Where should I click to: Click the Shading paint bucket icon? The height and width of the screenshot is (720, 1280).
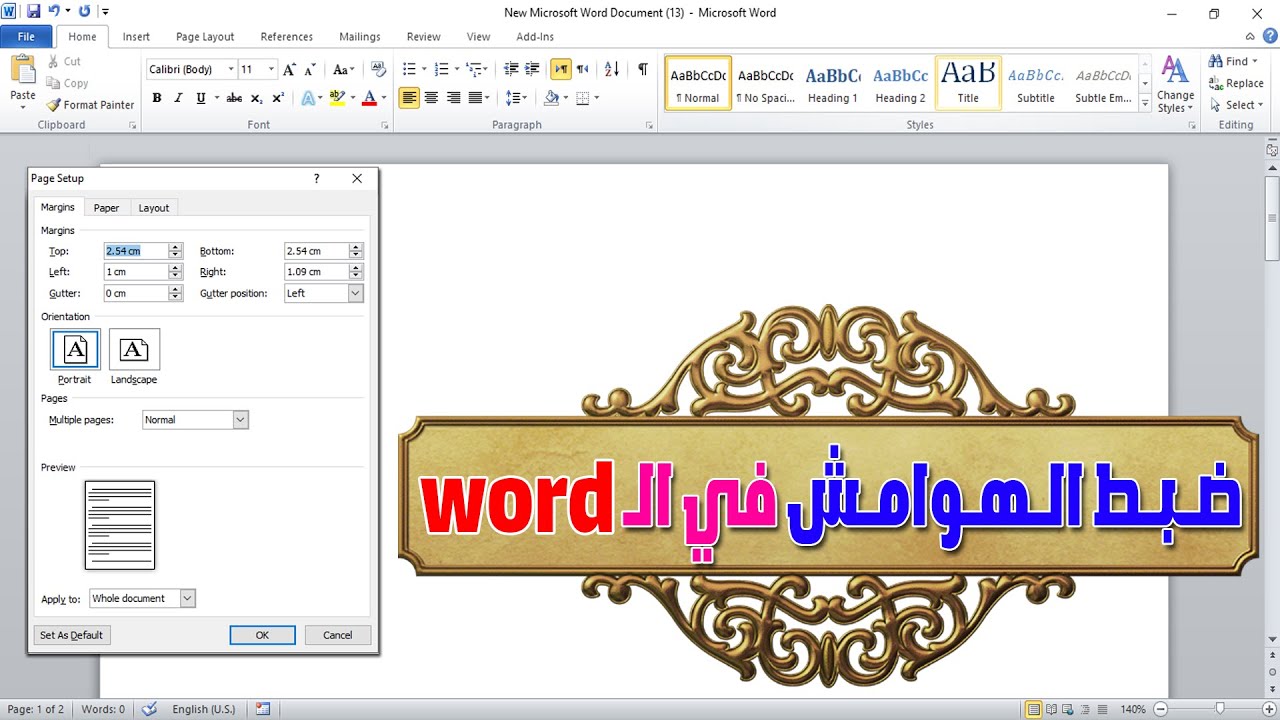click(551, 98)
